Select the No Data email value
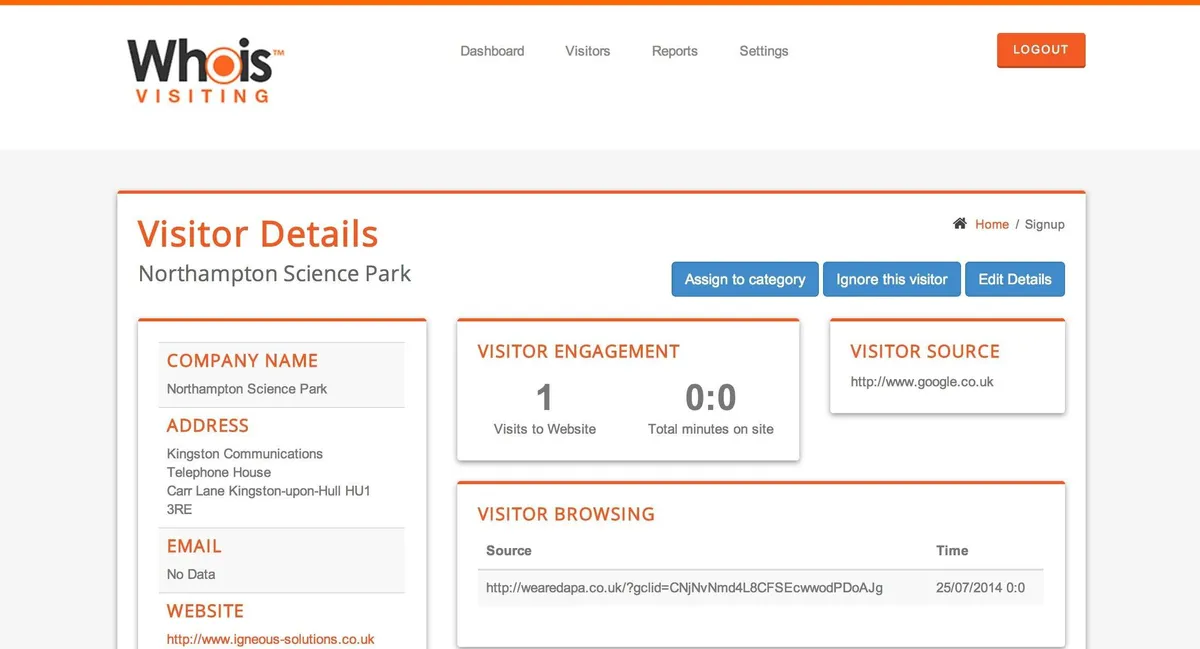1200x649 pixels. 191,574
